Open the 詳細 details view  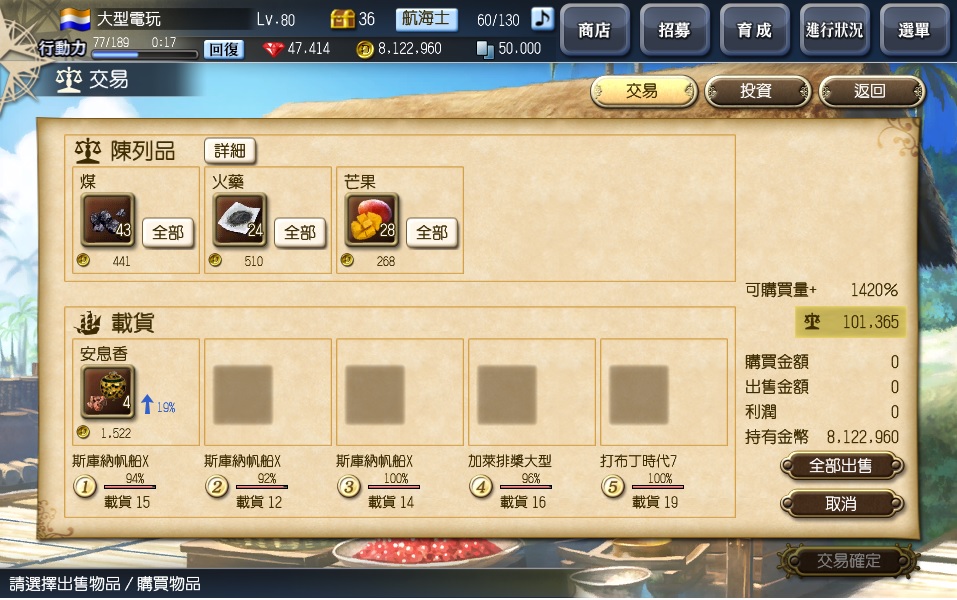coord(229,151)
